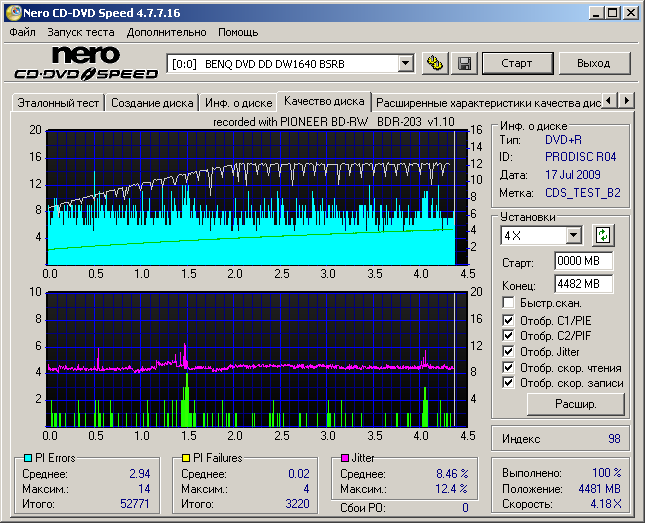Click the cyan PI Errors color swatch

click(x=27, y=458)
